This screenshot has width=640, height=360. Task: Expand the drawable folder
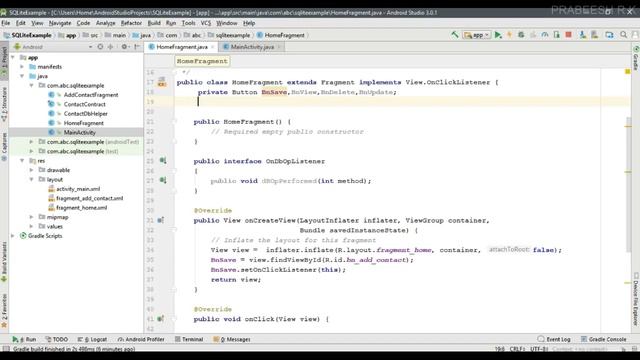(32, 170)
